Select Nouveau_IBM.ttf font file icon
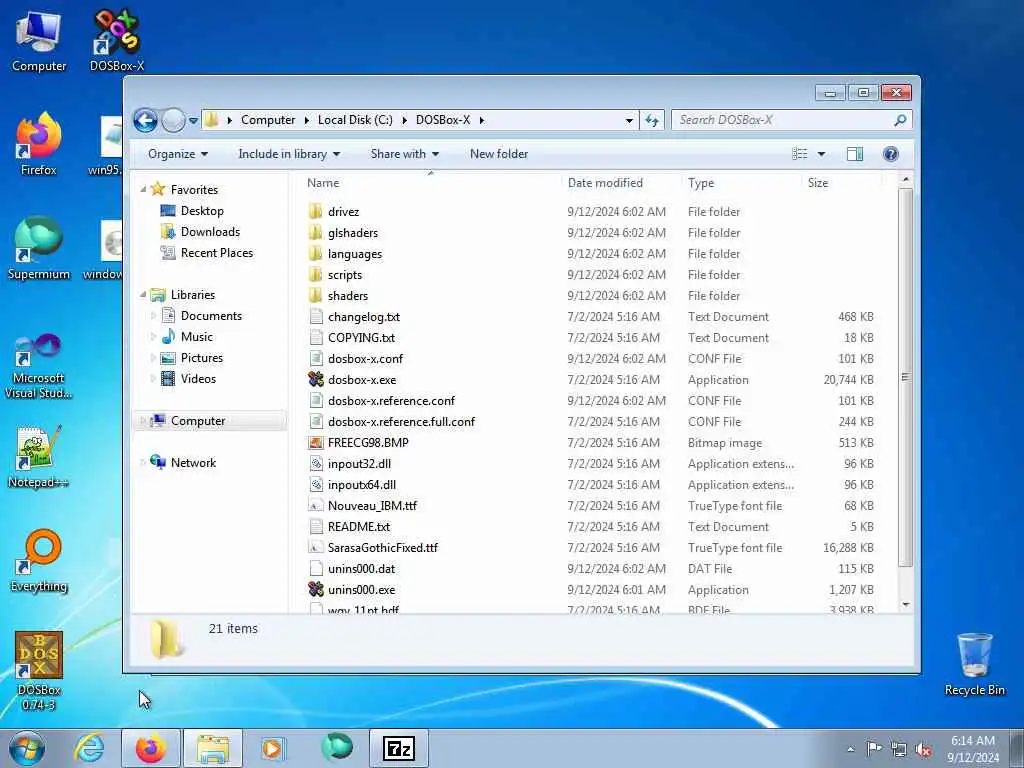Screen dimensions: 1024x768 point(316,505)
